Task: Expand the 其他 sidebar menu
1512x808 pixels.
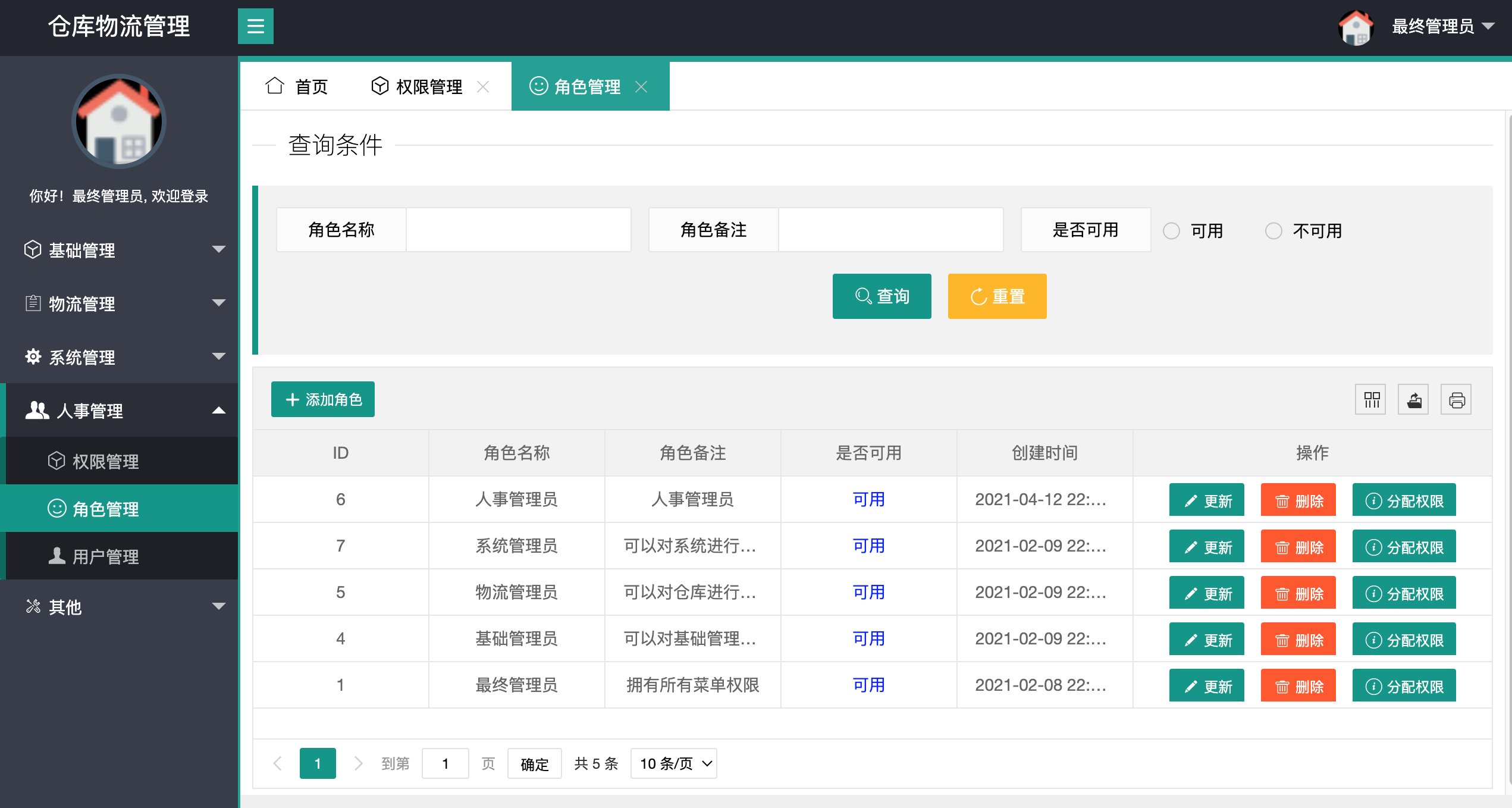Action: 119,606
